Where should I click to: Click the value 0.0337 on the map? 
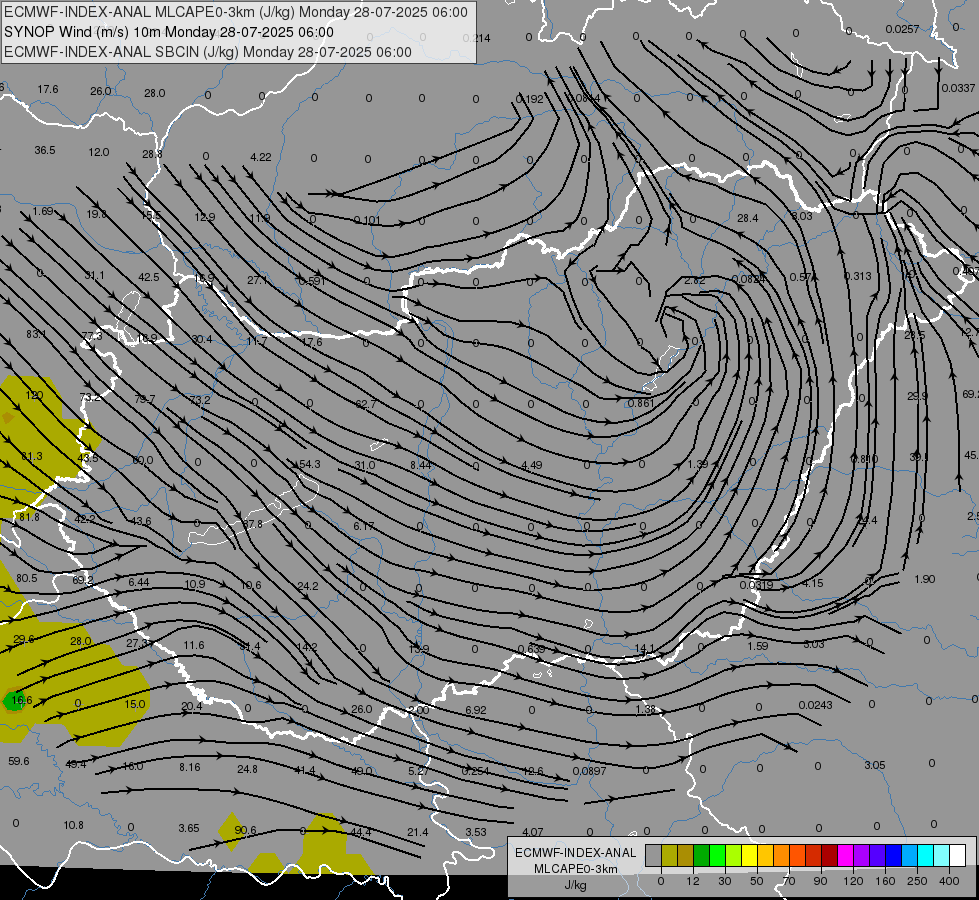[x=958, y=88]
